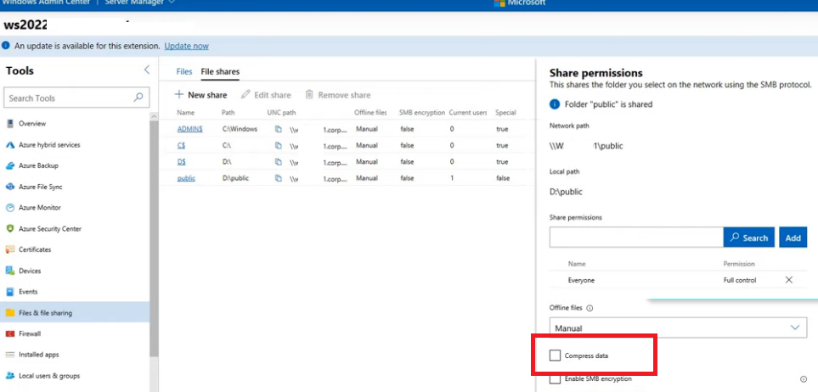Open Azure Security Center shield icon
This screenshot has width=818, height=392.
[9, 229]
